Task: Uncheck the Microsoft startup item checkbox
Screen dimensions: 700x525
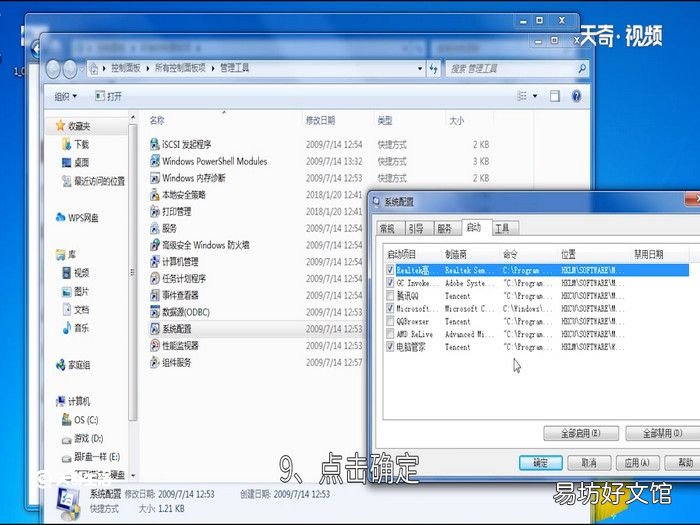Action: coord(390,308)
